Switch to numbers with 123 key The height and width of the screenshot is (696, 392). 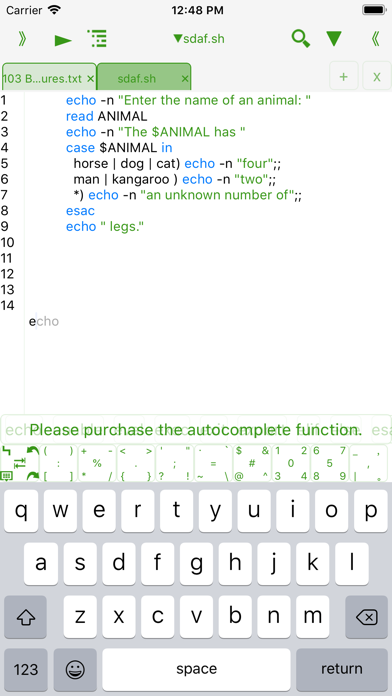[26, 669]
